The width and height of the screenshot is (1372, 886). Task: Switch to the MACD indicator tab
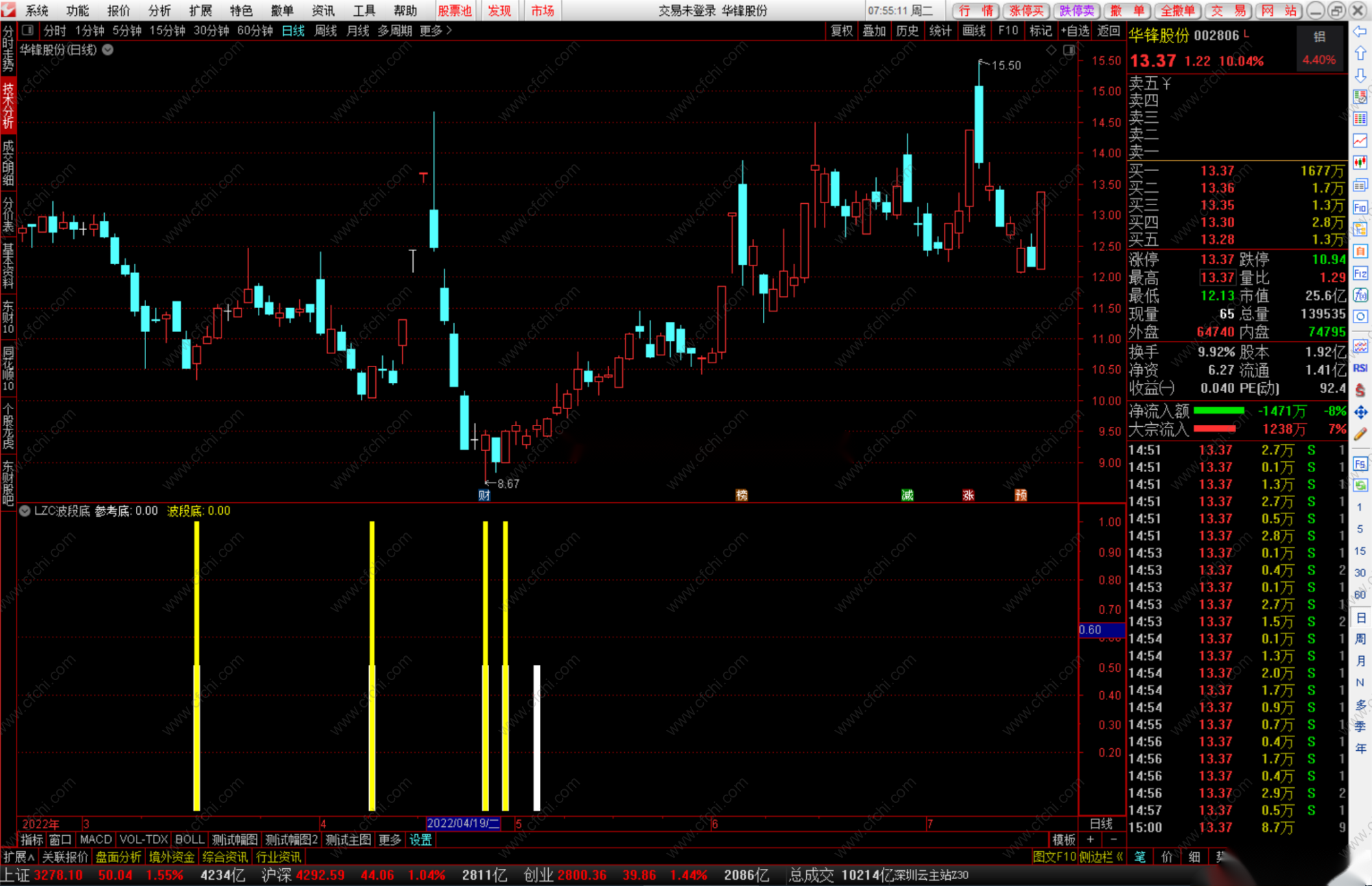tap(95, 839)
